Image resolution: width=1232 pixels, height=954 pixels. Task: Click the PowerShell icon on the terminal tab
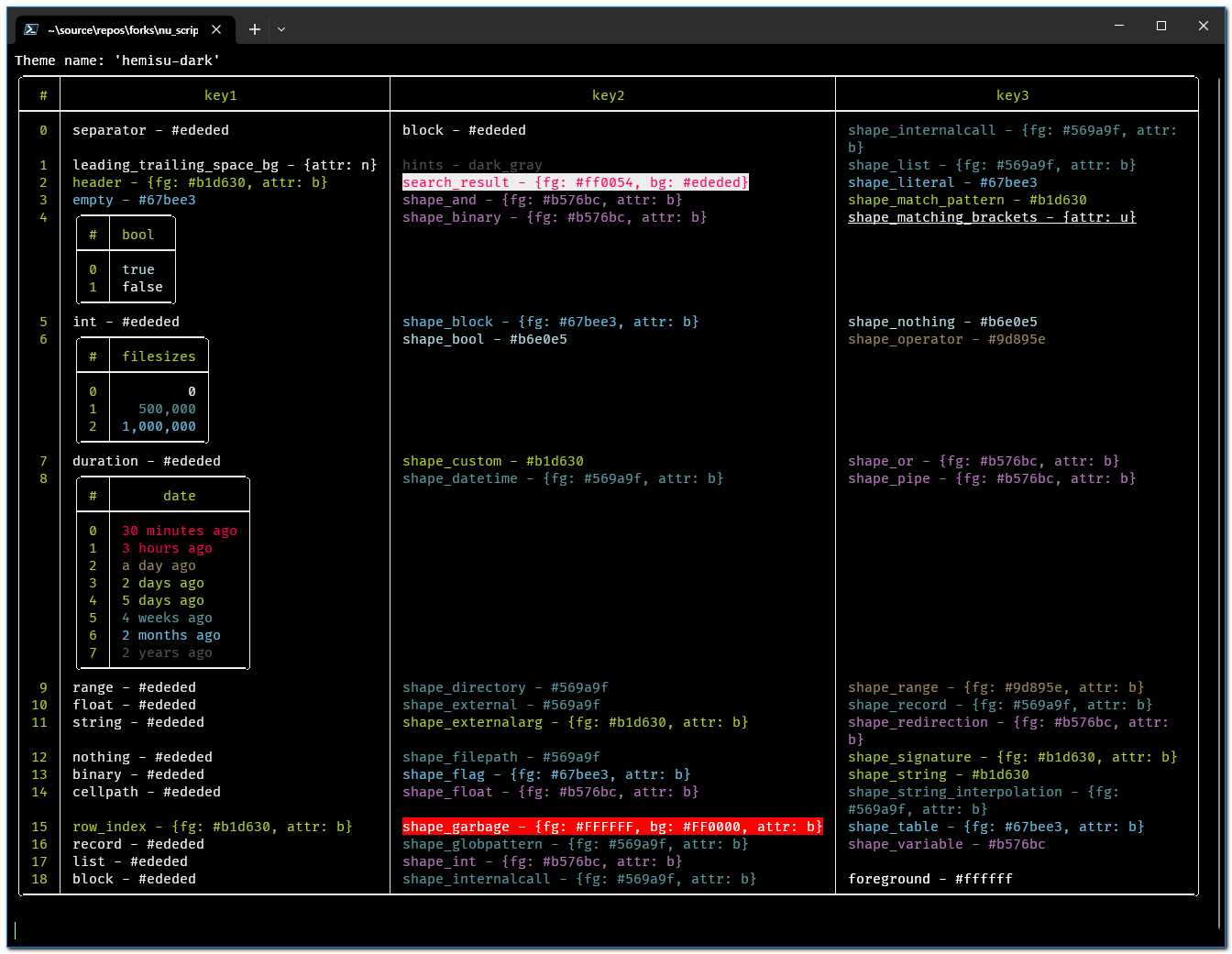click(x=31, y=29)
